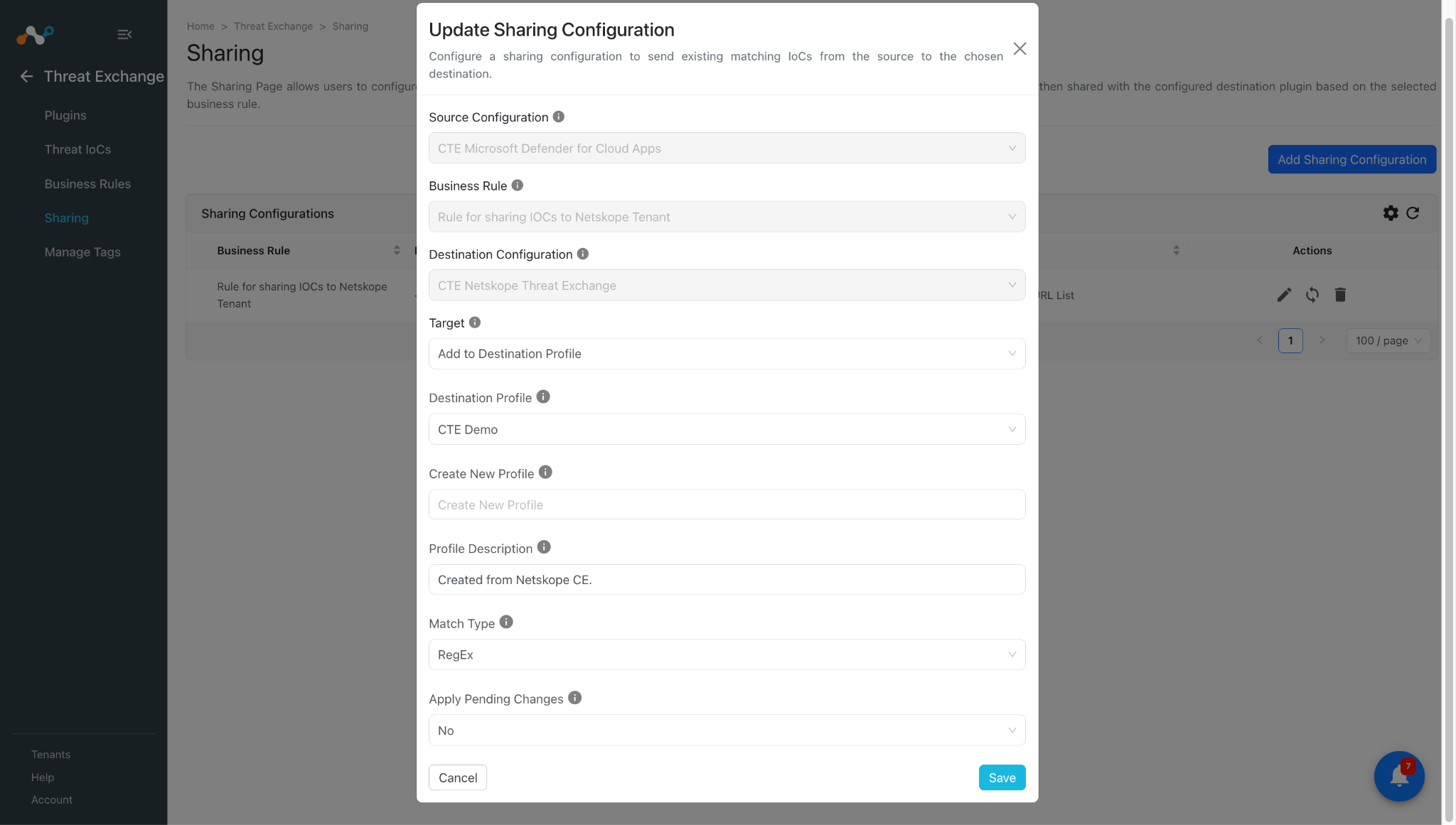Viewport: 1456px width, 825px height.
Task: Cancel the update dialog
Action: (458, 777)
